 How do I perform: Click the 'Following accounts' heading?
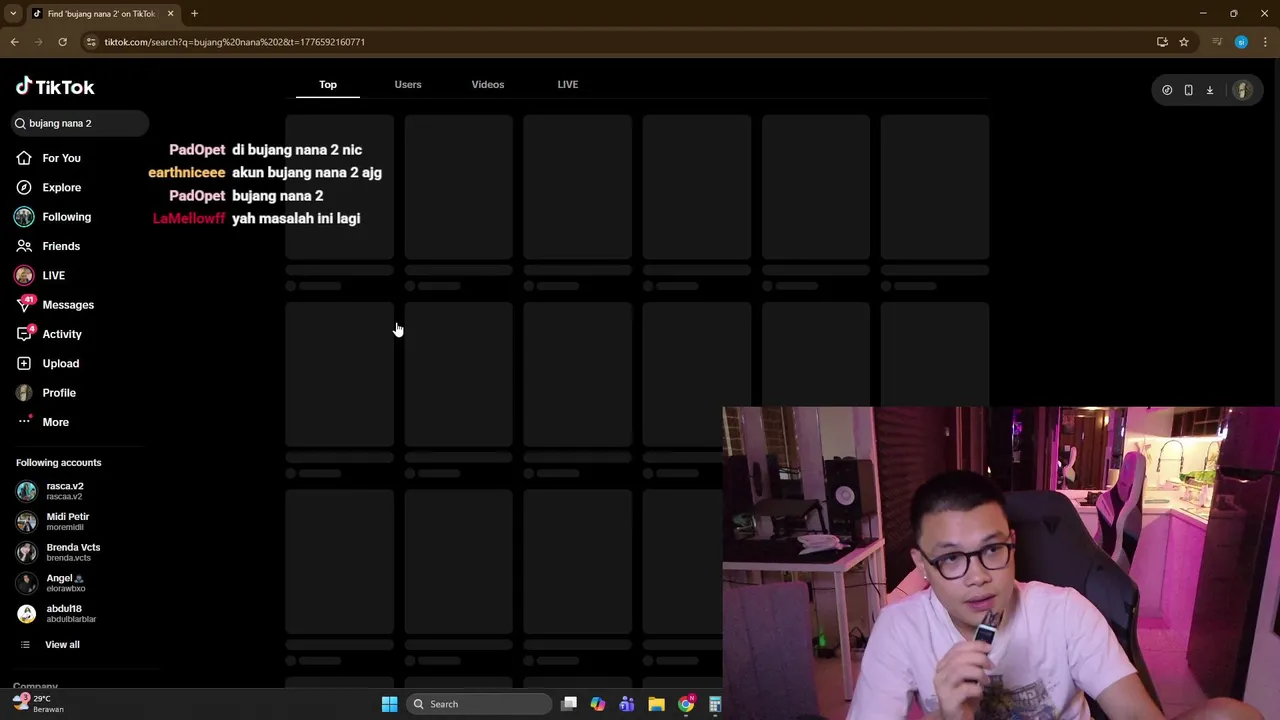click(59, 463)
